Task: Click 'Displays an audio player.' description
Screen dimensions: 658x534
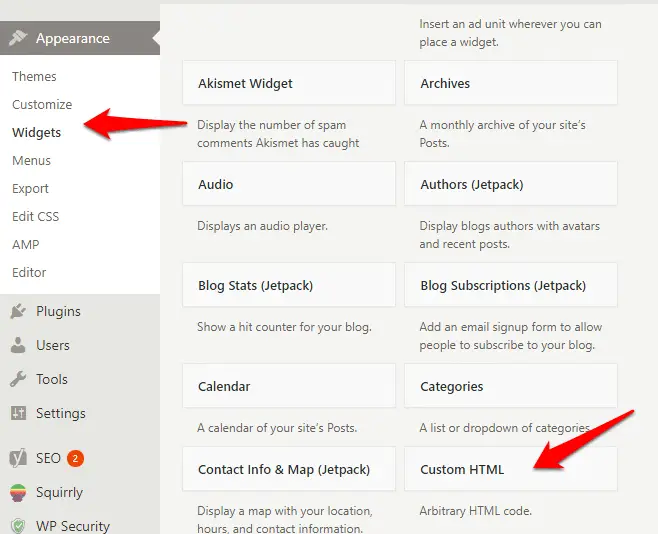Action: [x=262, y=226]
